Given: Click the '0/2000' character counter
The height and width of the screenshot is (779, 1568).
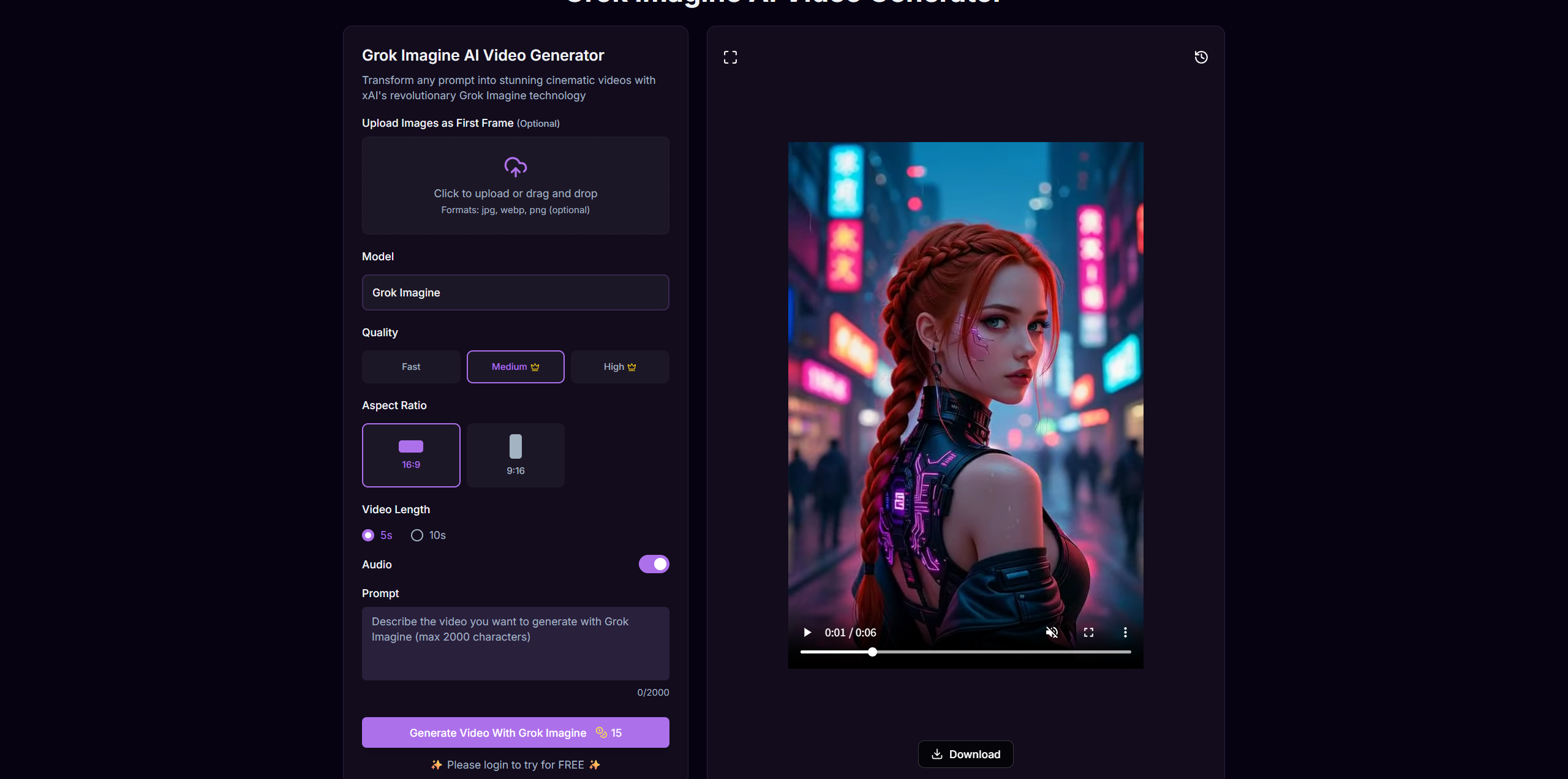Looking at the screenshot, I should (x=653, y=693).
